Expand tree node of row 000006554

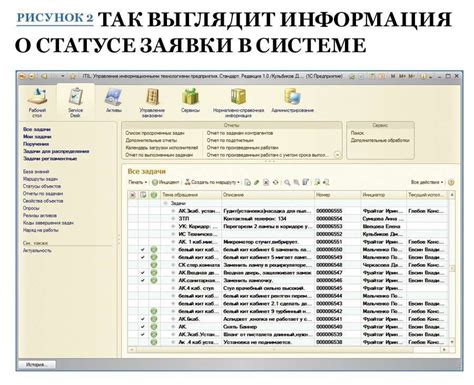pyautogui.click(x=173, y=219)
